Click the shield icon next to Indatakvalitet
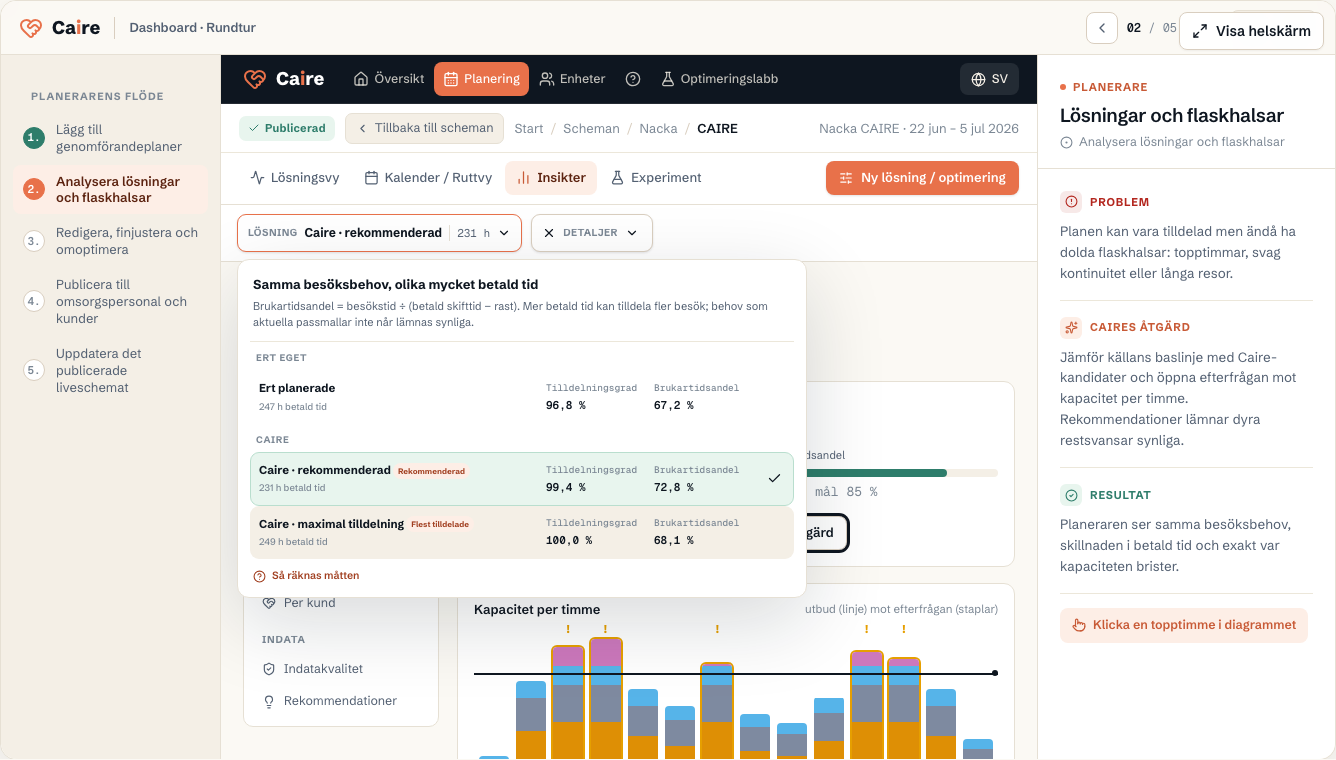1336x760 pixels. tap(268, 669)
